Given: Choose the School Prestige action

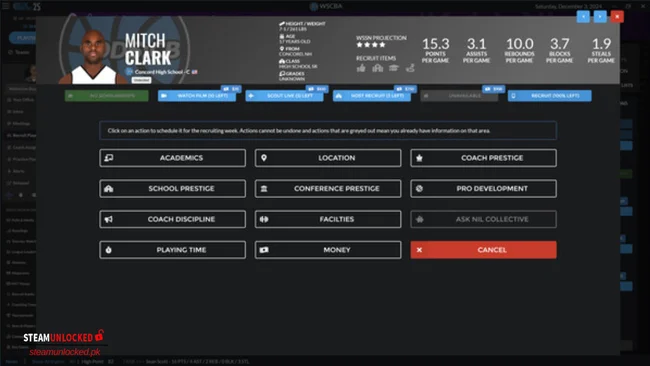Looking at the screenshot, I should coord(172,189).
